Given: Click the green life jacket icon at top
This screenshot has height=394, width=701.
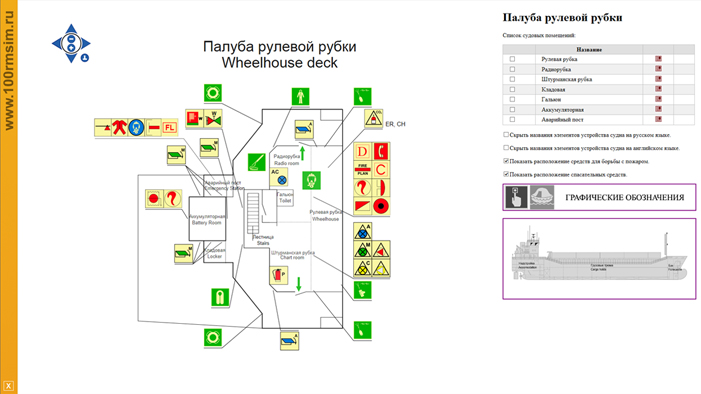Looking at the screenshot, I should (x=300, y=96).
